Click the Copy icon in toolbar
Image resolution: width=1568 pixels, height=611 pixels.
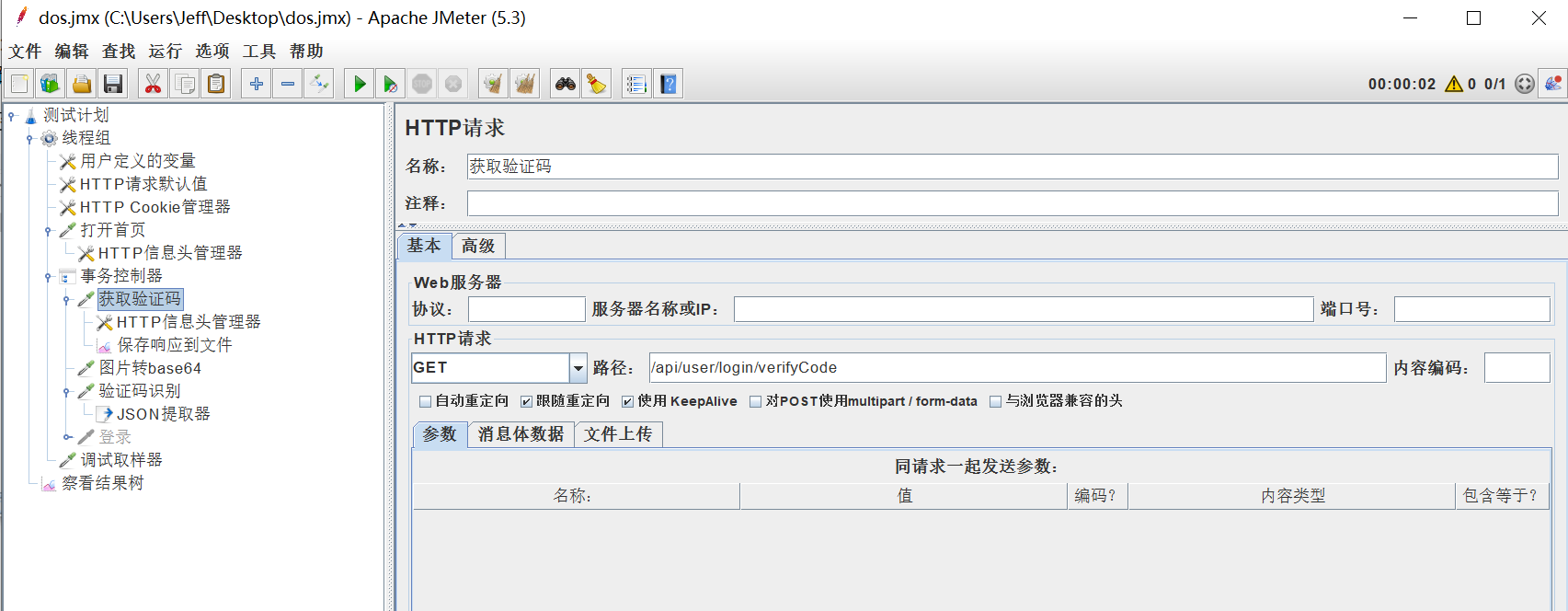pyautogui.click(x=184, y=84)
